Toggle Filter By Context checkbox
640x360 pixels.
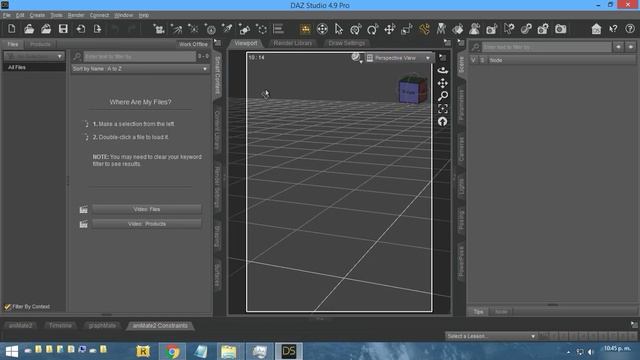[7, 307]
